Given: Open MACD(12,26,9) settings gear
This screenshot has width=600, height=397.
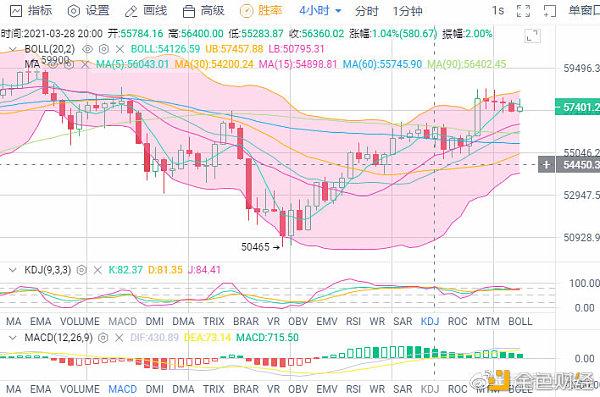Looking at the screenshot, I should [x=103, y=338].
